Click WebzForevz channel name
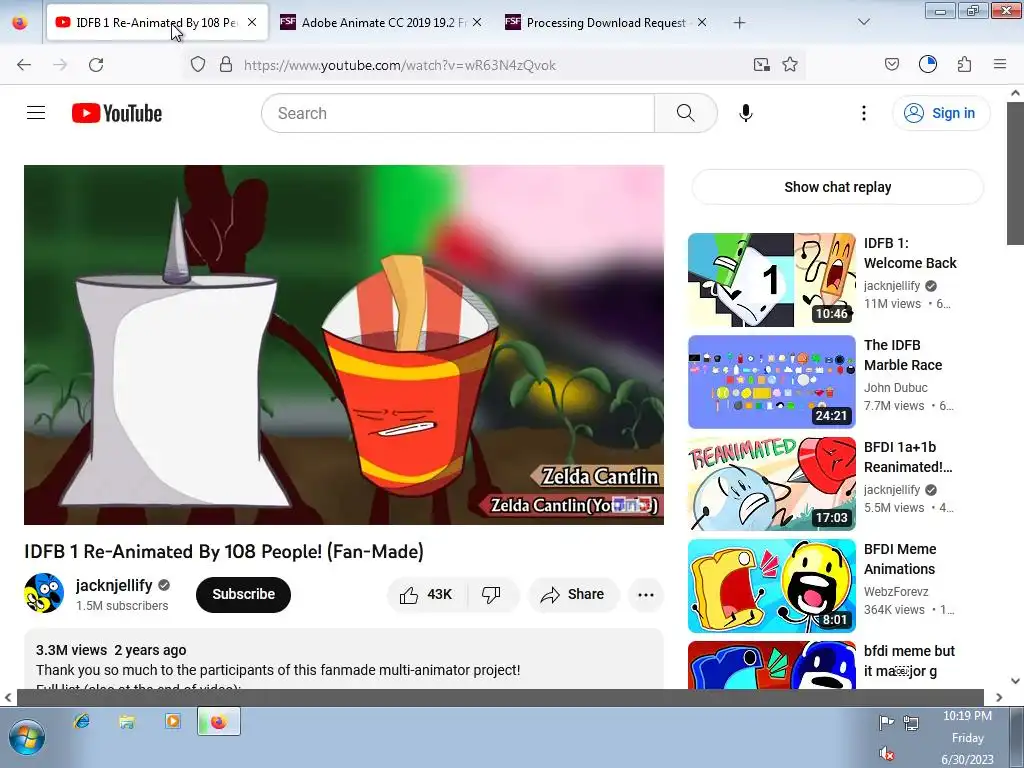The width and height of the screenshot is (1024, 768). (896, 591)
